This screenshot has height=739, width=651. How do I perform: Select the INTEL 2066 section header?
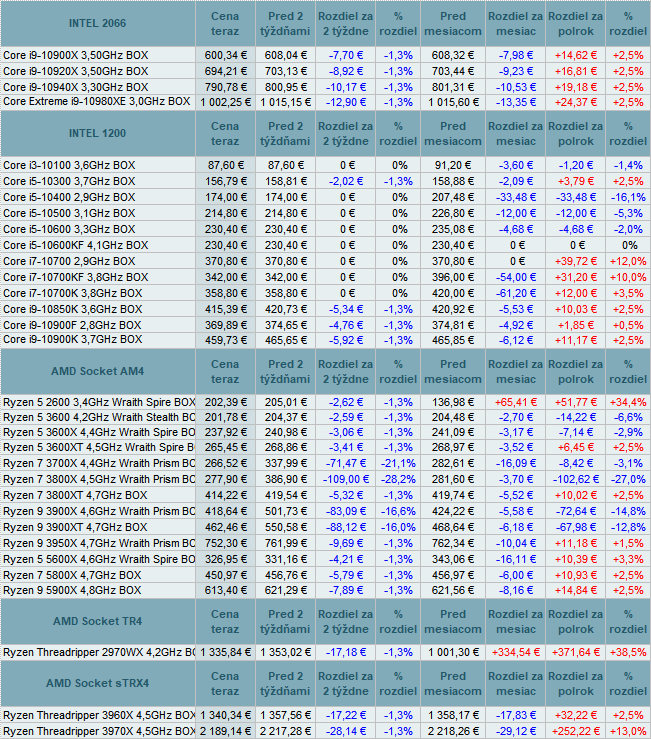(98, 23)
